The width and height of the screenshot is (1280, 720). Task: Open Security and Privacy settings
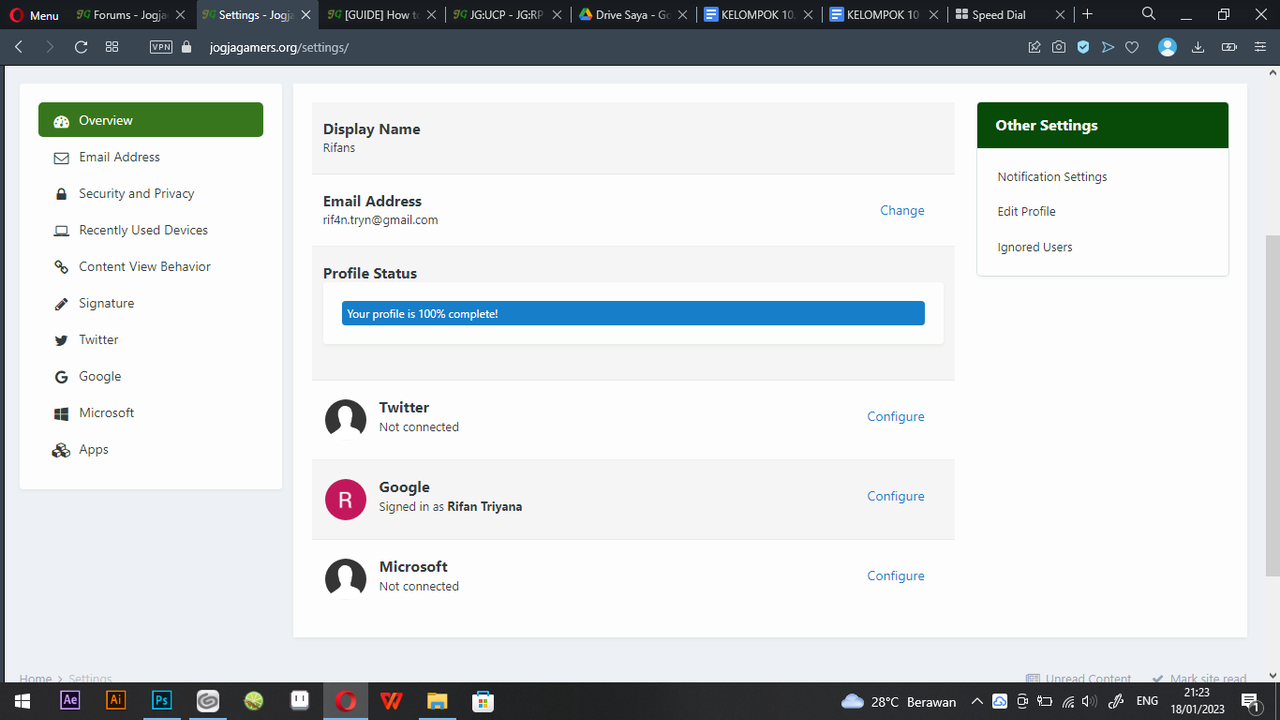[151, 193]
